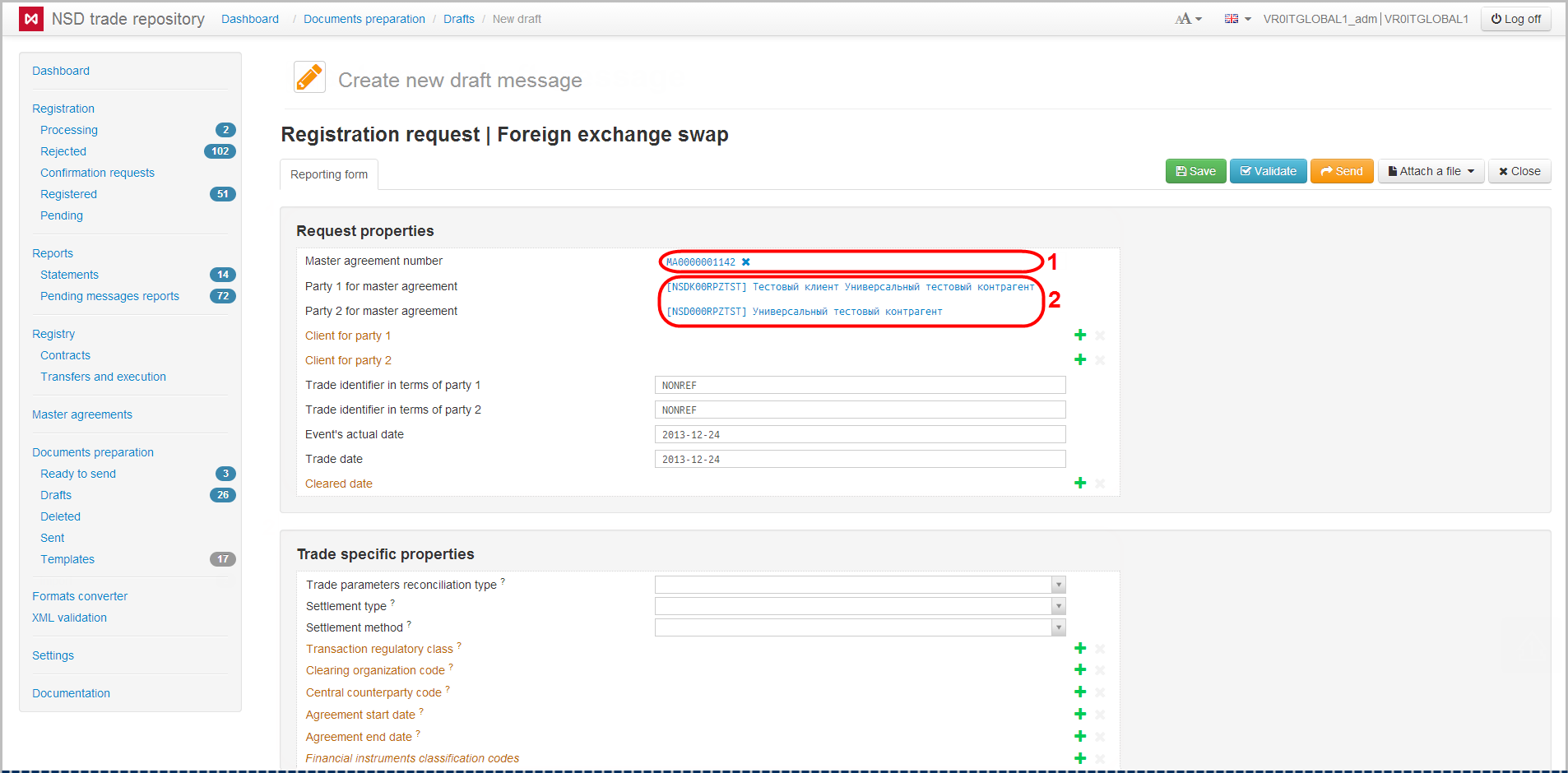Screen dimensions: 1568x773
Task: Add Agreement end date with the plus icon
Action: click(1080, 737)
